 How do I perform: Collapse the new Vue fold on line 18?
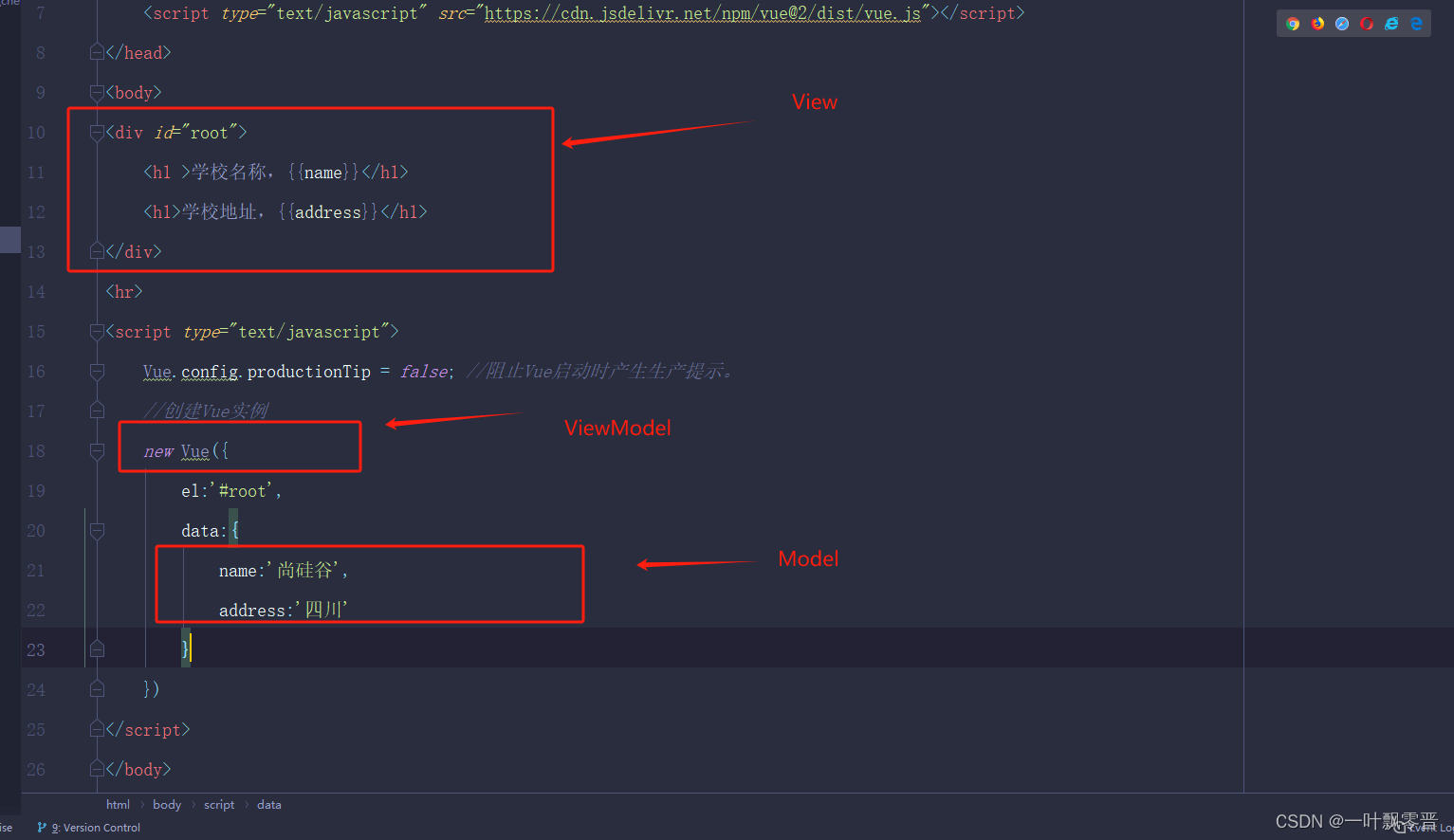tap(97, 450)
